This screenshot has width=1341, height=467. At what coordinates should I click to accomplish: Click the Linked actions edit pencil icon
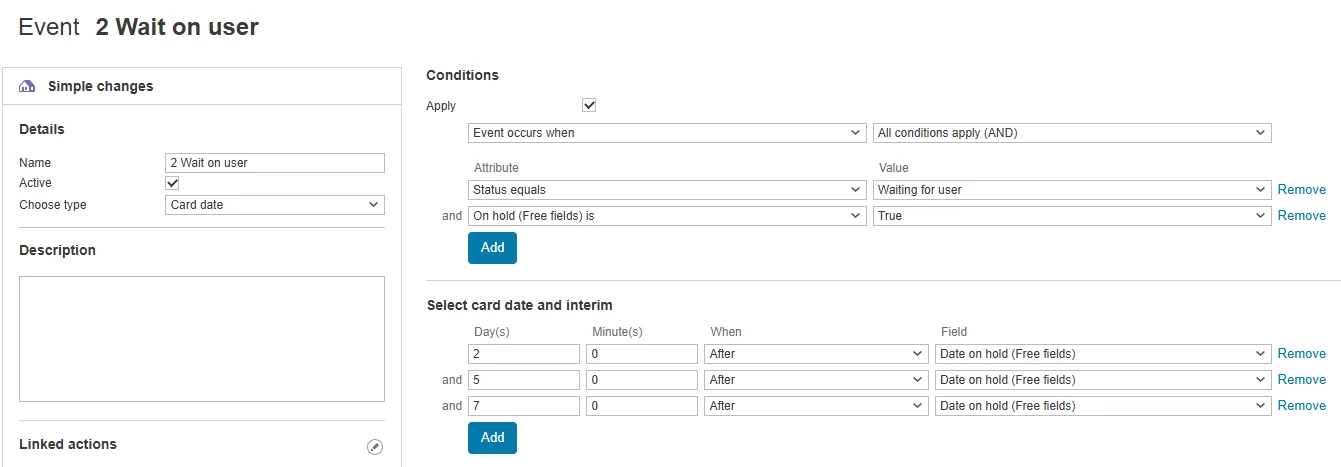click(375, 447)
